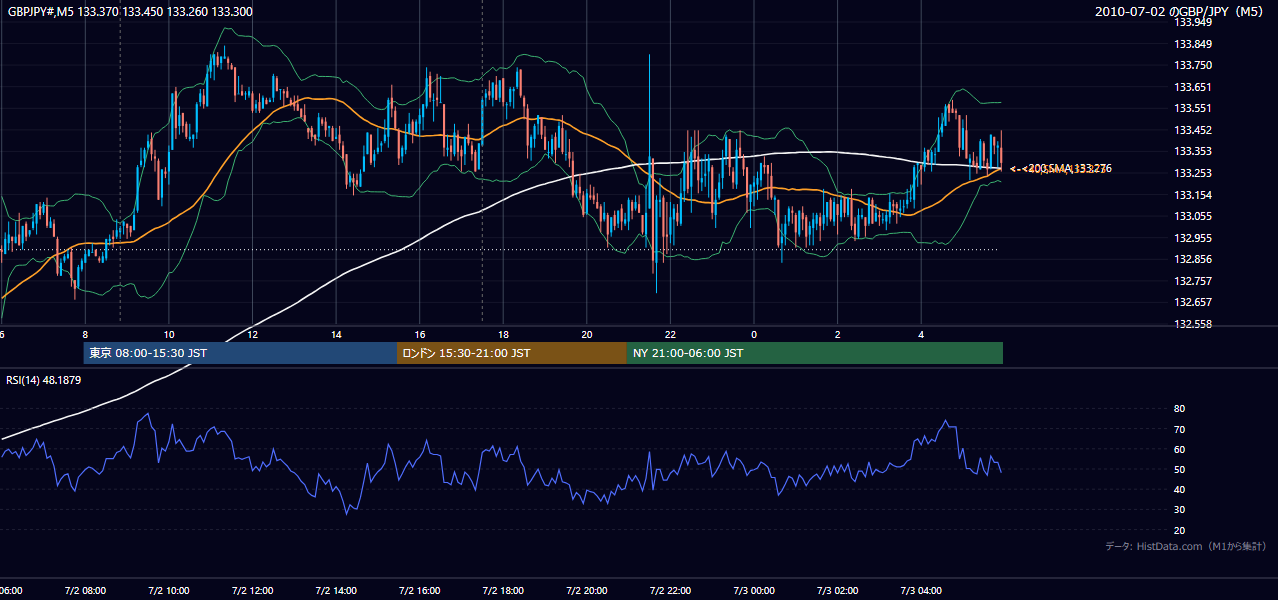1278x600 pixels.
Task: Click the 133.055 price axis label
Action: point(1193,216)
